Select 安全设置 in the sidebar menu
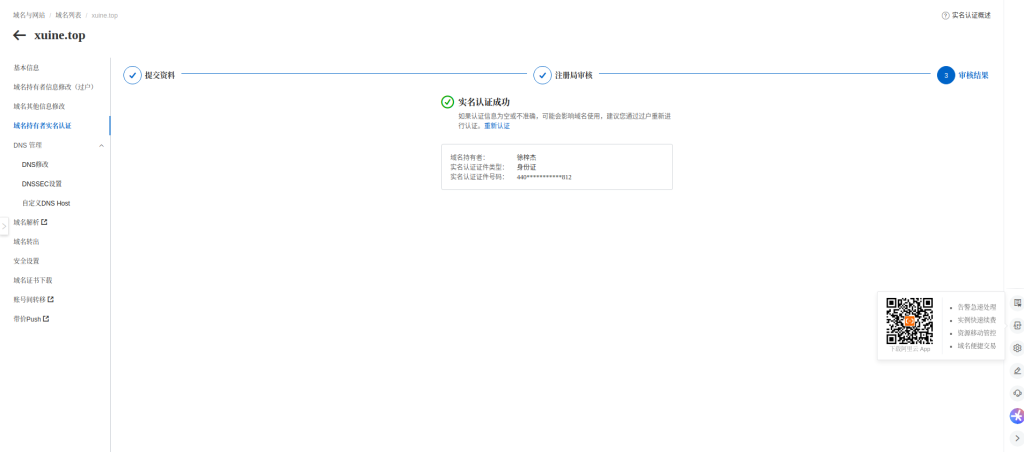This screenshot has height=452, width=1024. [x=26, y=261]
